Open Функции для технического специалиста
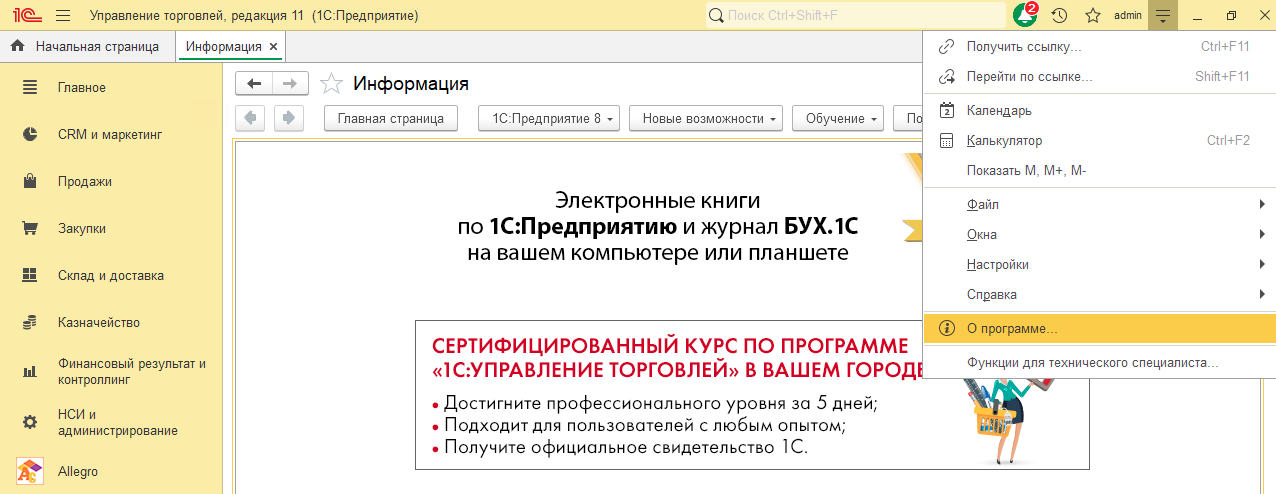This screenshot has width=1276, height=494. (1099, 362)
